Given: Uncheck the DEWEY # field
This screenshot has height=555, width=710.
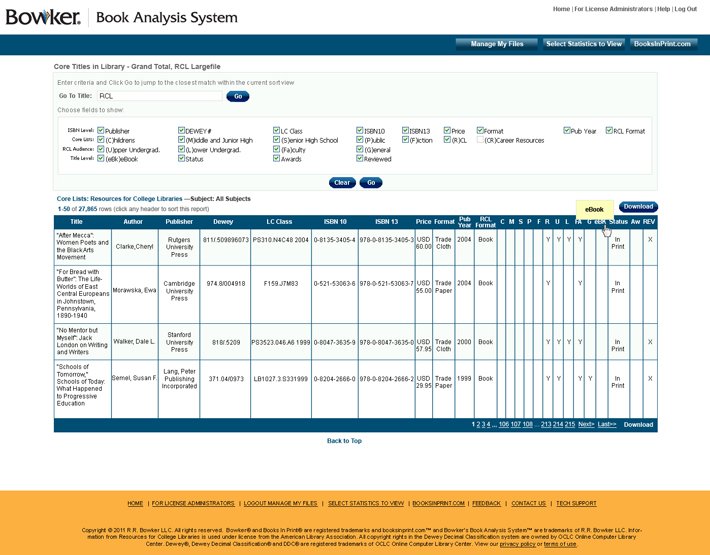Looking at the screenshot, I should pos(181,130).
